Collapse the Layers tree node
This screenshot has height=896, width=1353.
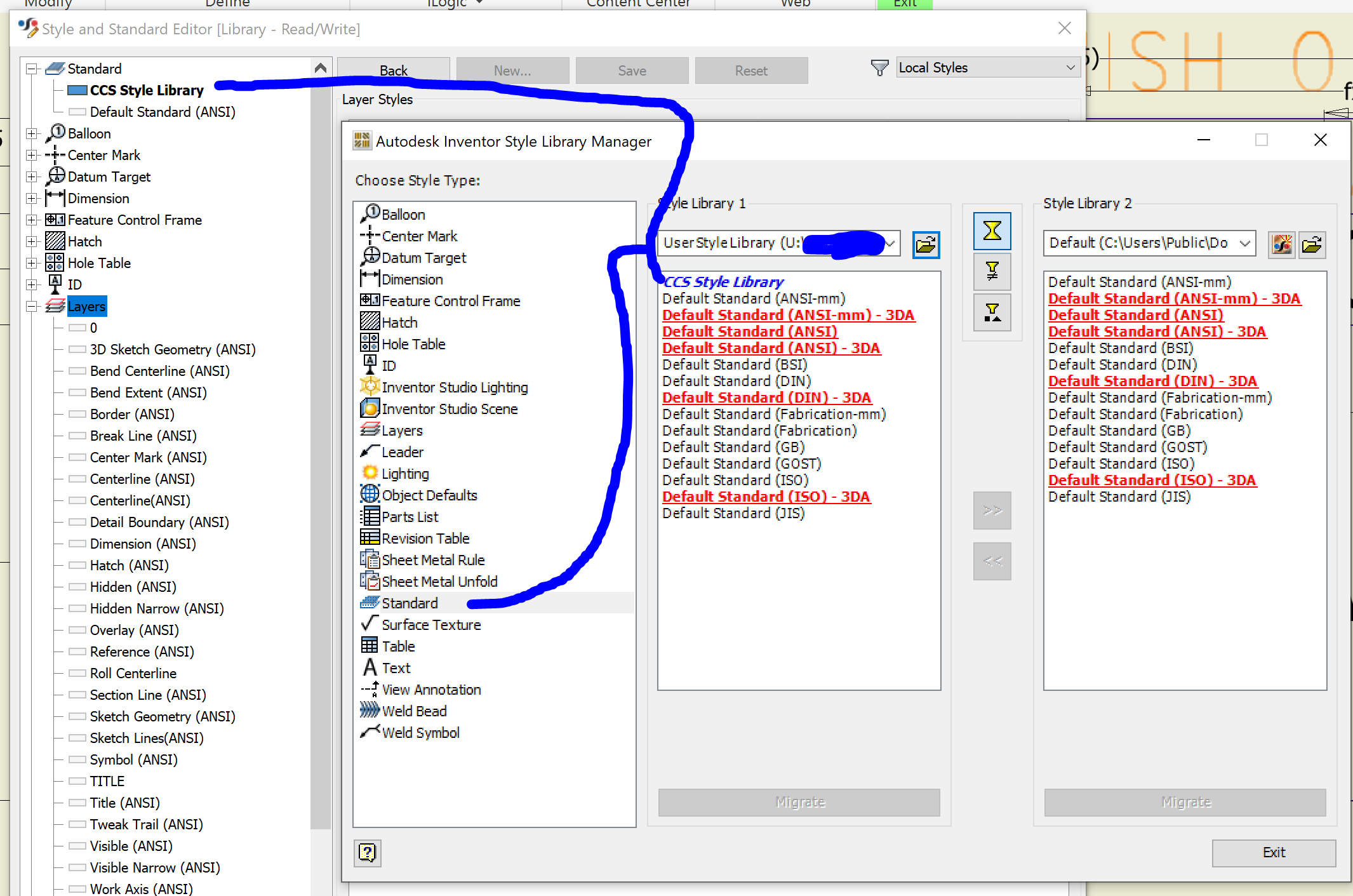(x=31, y=307)
